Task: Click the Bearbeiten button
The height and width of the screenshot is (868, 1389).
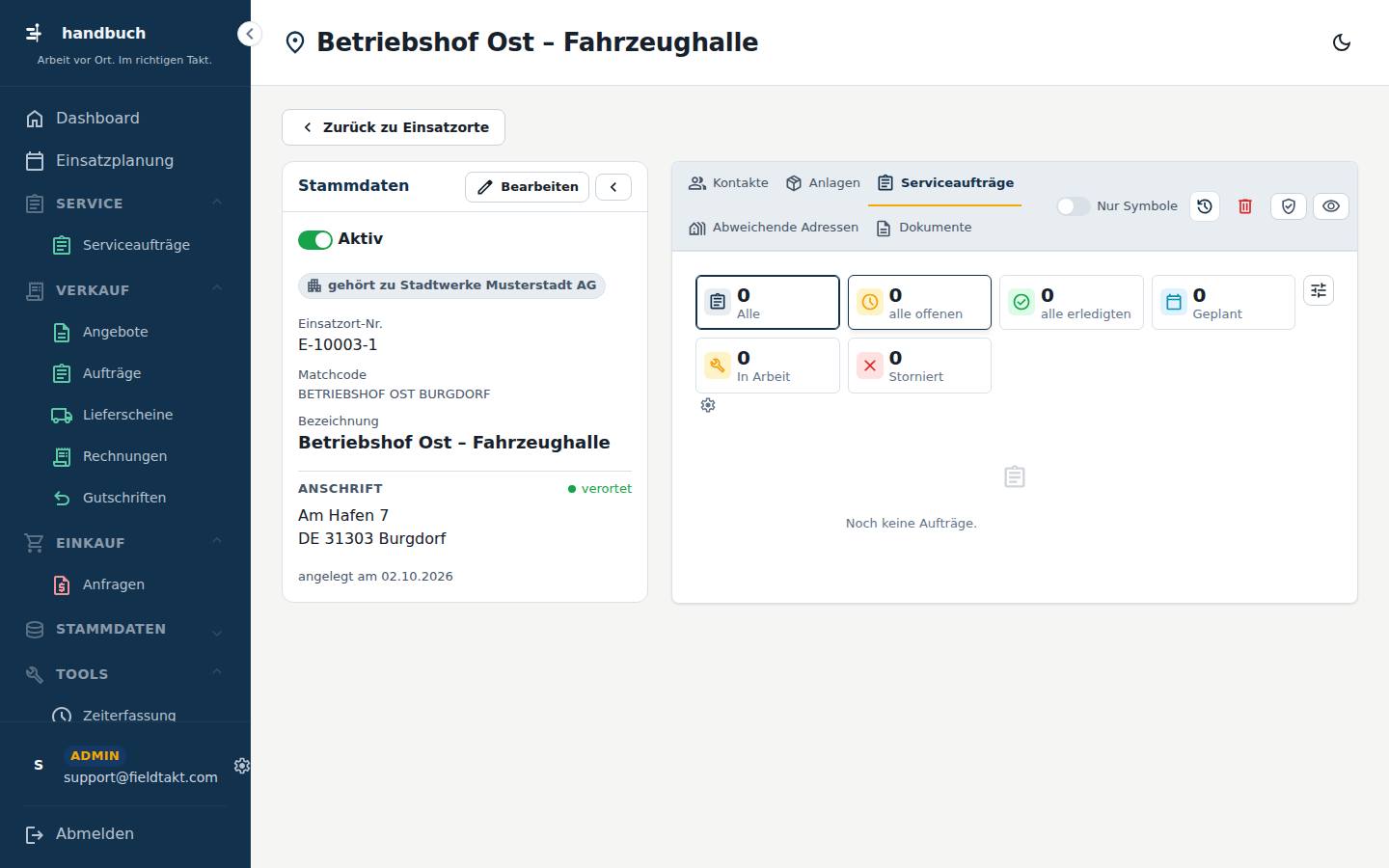Action: 527,187
